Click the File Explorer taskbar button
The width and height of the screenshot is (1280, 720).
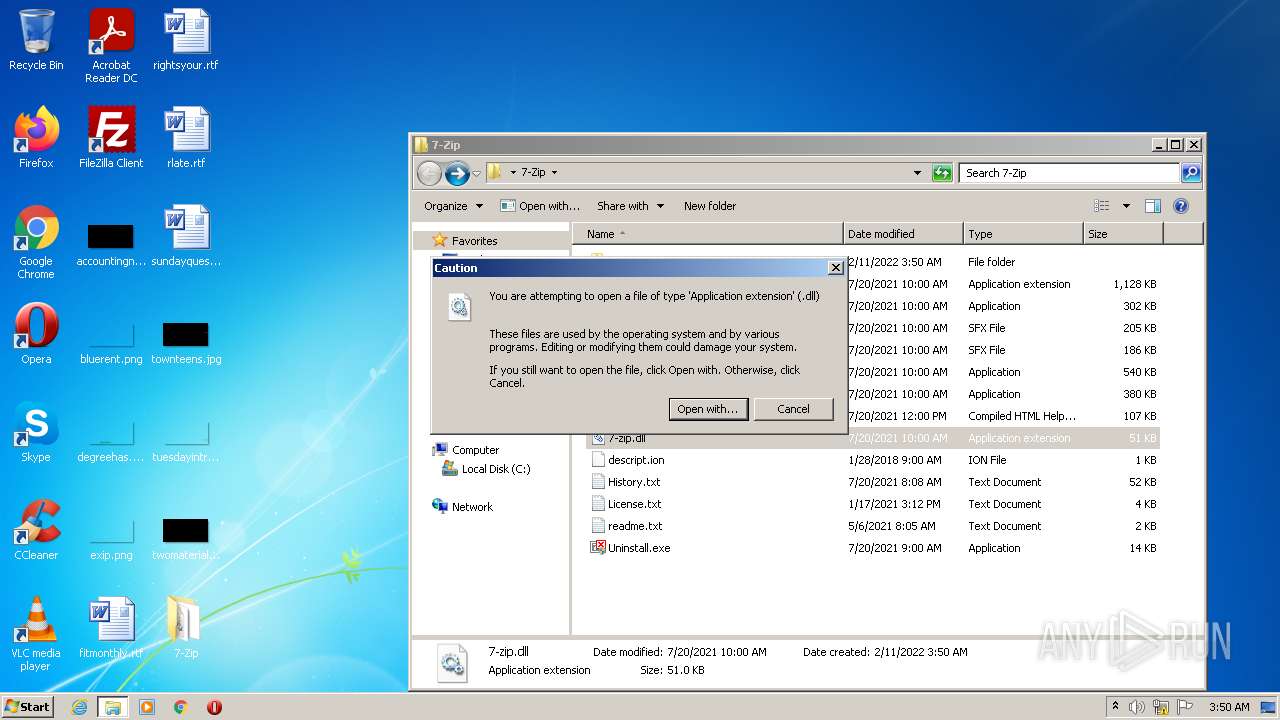113,707
